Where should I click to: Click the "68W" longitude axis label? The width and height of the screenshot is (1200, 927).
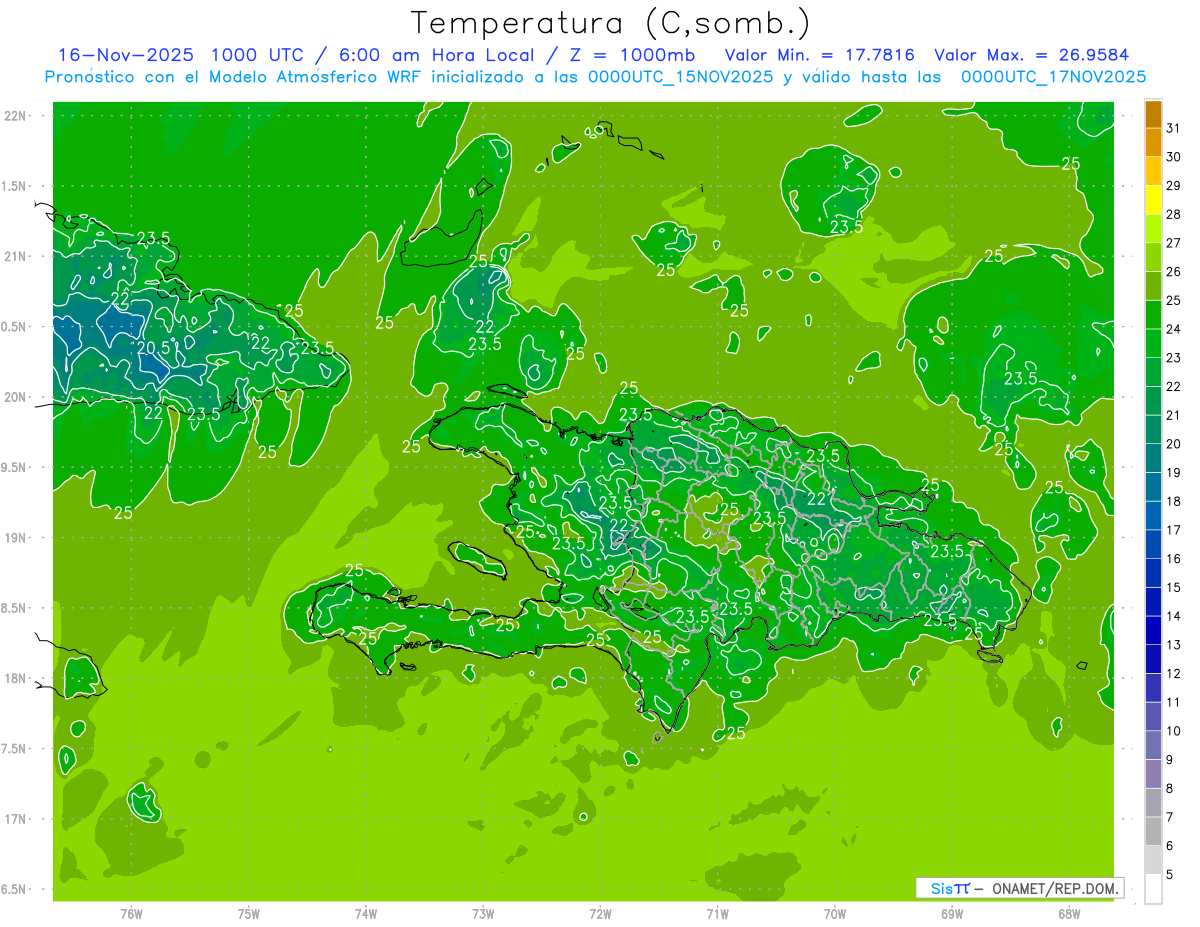[x=1069, y=913]
